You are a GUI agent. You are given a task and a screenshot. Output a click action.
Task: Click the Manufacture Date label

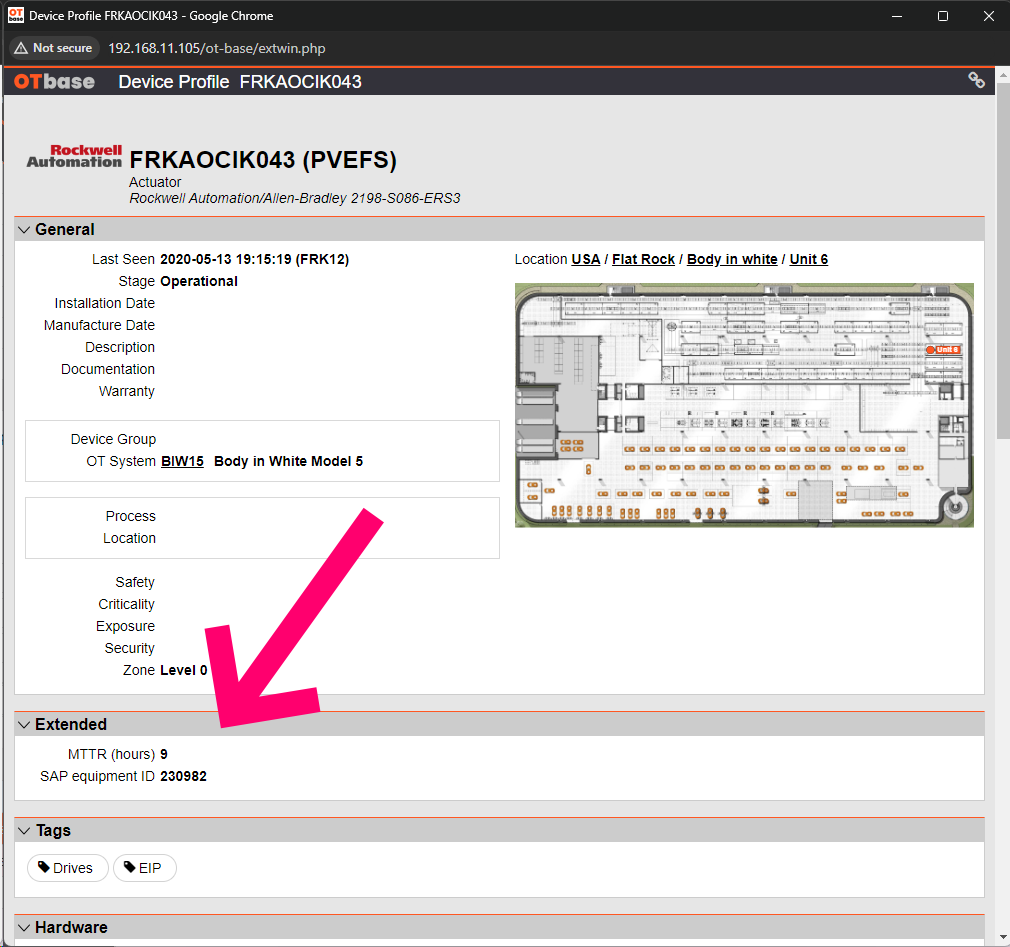click(99, 325)
